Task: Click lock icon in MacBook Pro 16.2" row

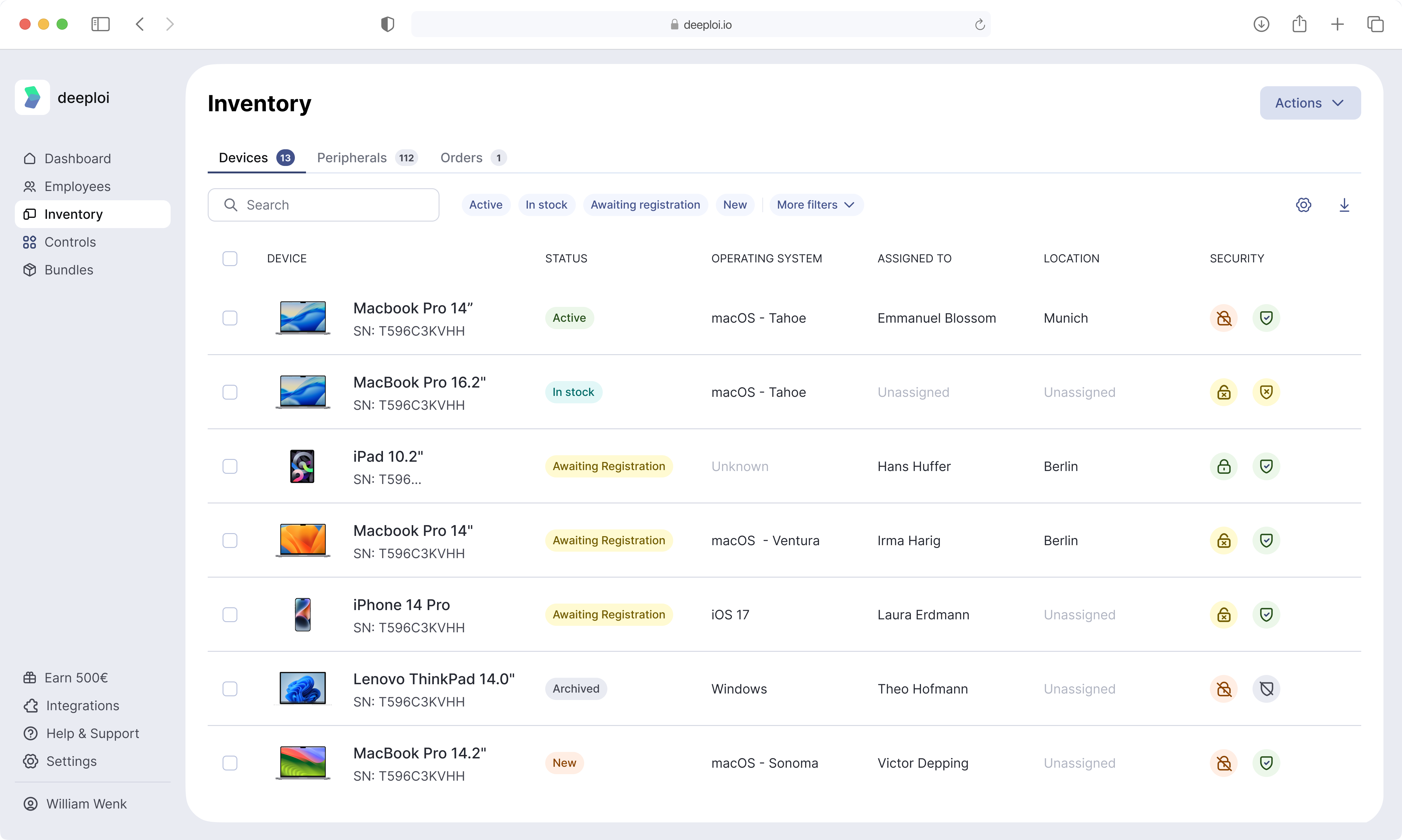Action: point(1224,392)
